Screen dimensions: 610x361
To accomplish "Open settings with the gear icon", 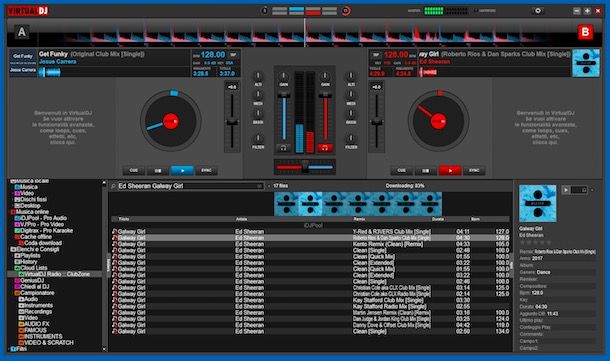I will [538, 11].
